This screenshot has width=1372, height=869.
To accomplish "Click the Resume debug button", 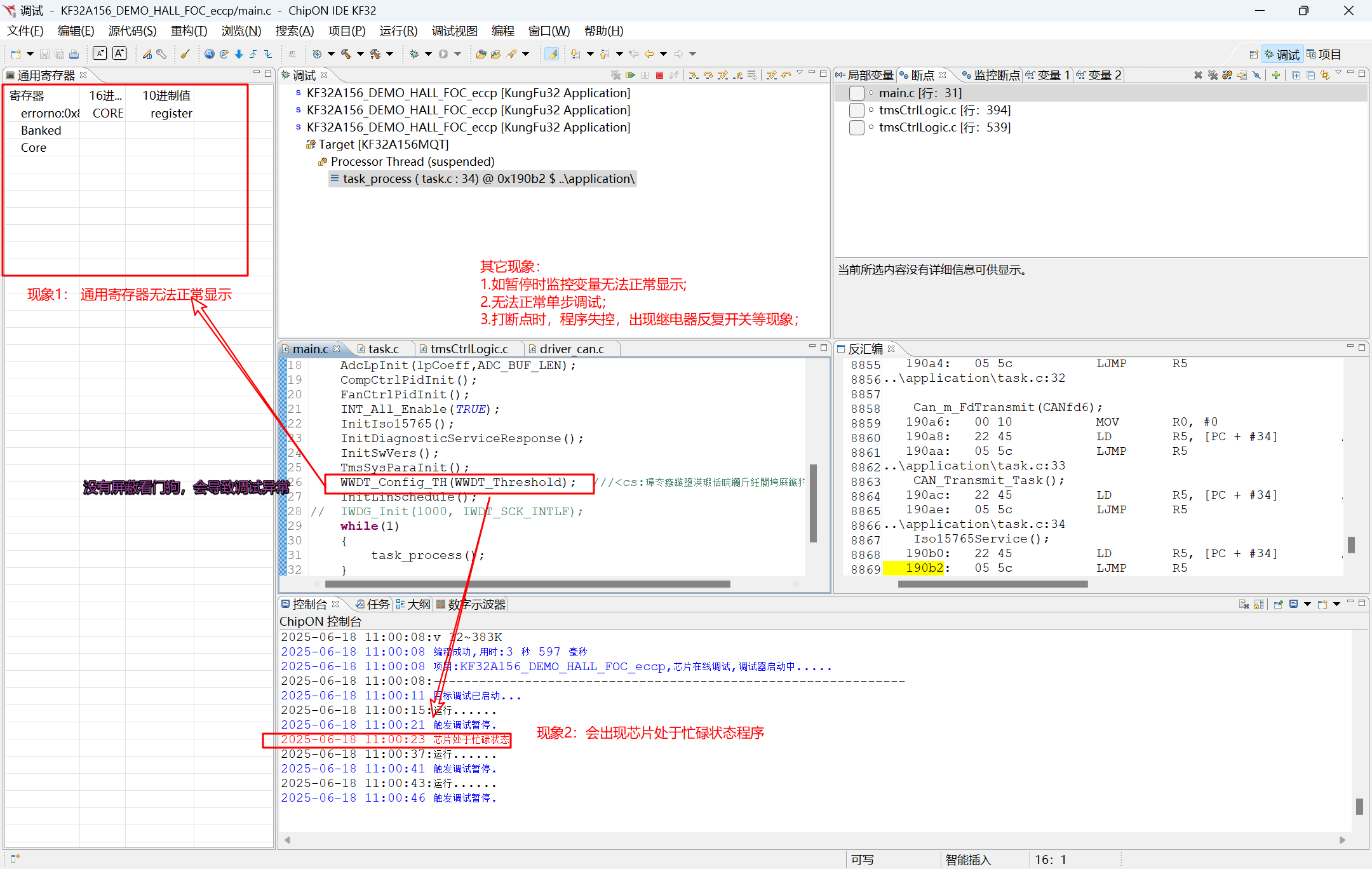I will click(630, 75).
